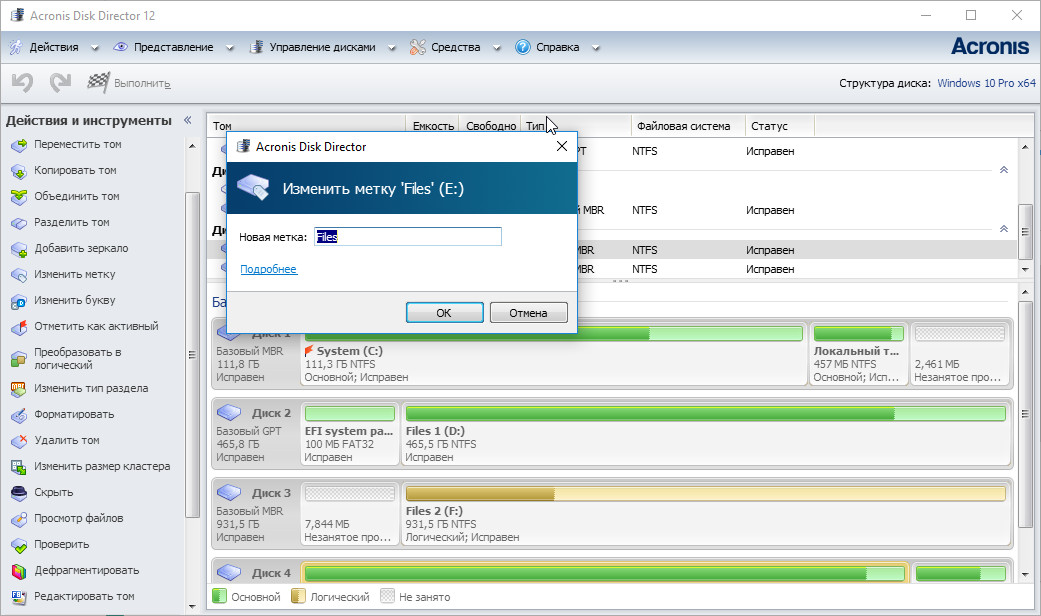Click the Redo arrow icon in toolbar
The width and height of the screenshot is (1041, 616).
tap(60, 83)
